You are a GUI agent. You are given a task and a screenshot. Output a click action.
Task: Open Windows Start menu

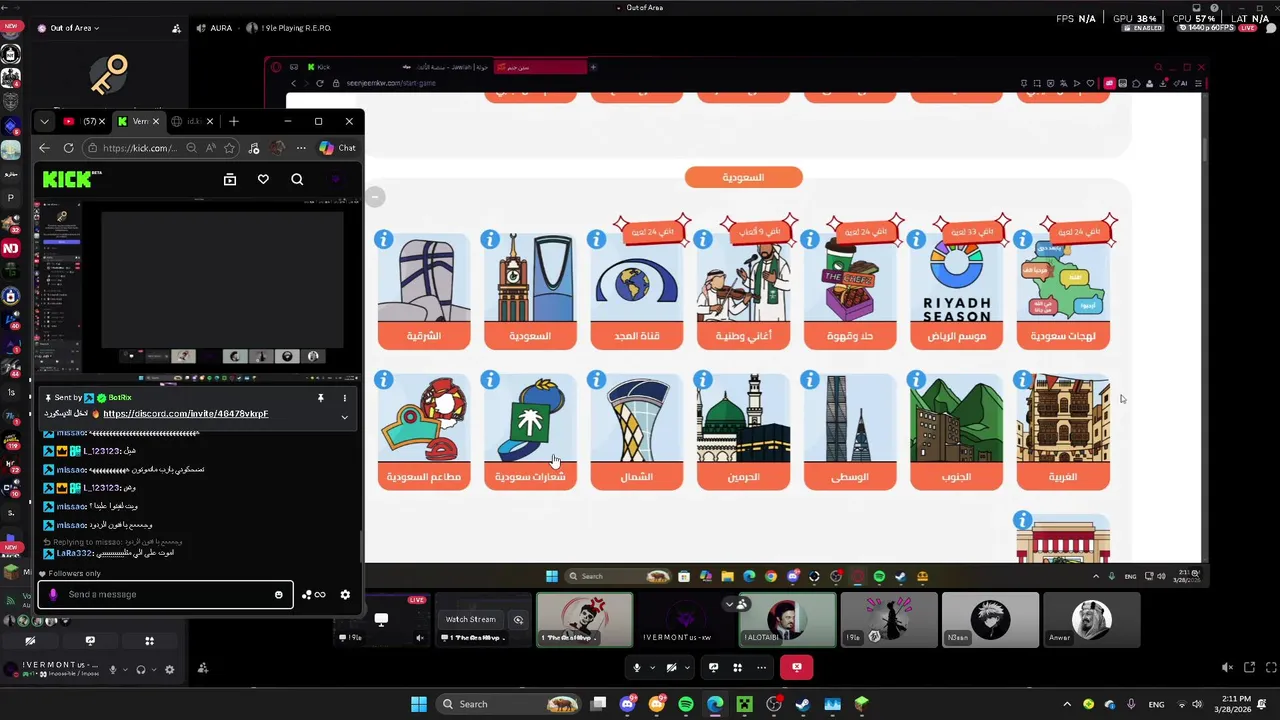click(419, 704)
